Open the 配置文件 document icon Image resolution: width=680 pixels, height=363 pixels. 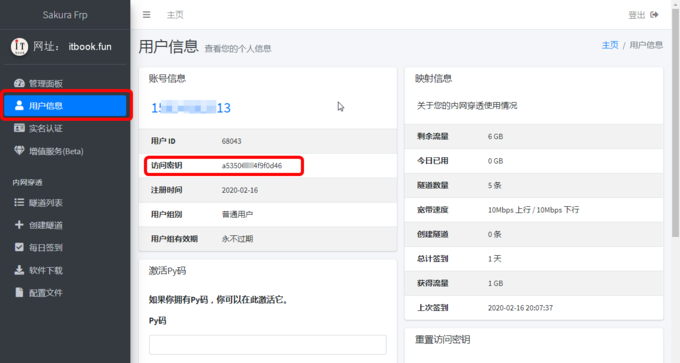(19, 292)
